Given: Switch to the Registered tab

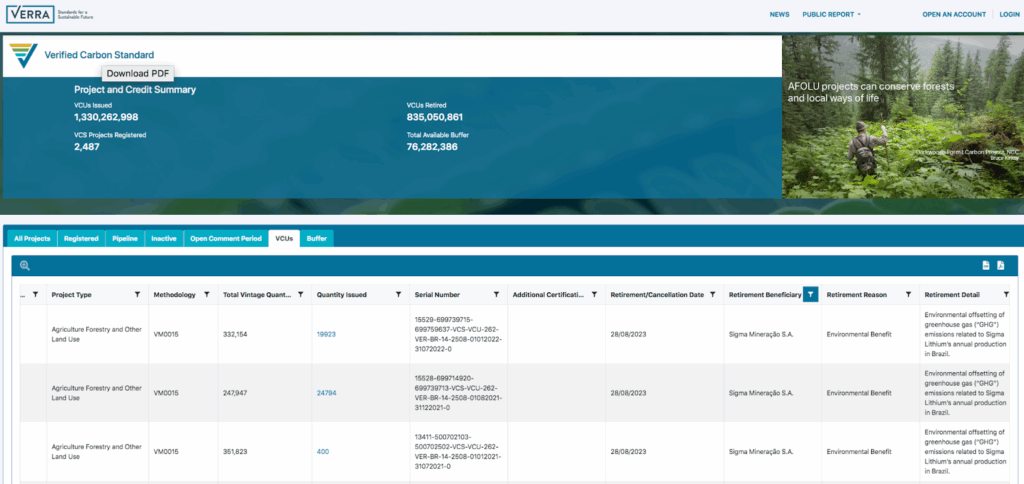Looking at the screenshot, I should pos(81,238).
